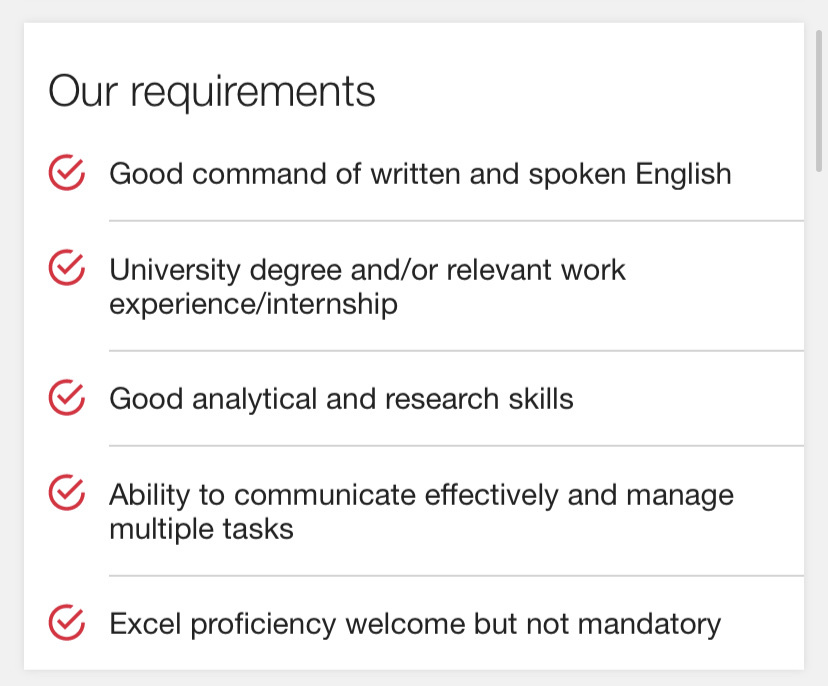
Task: Select "Good analytical and research skills" item
Action: pyautogui.click(x=341, y=399)
